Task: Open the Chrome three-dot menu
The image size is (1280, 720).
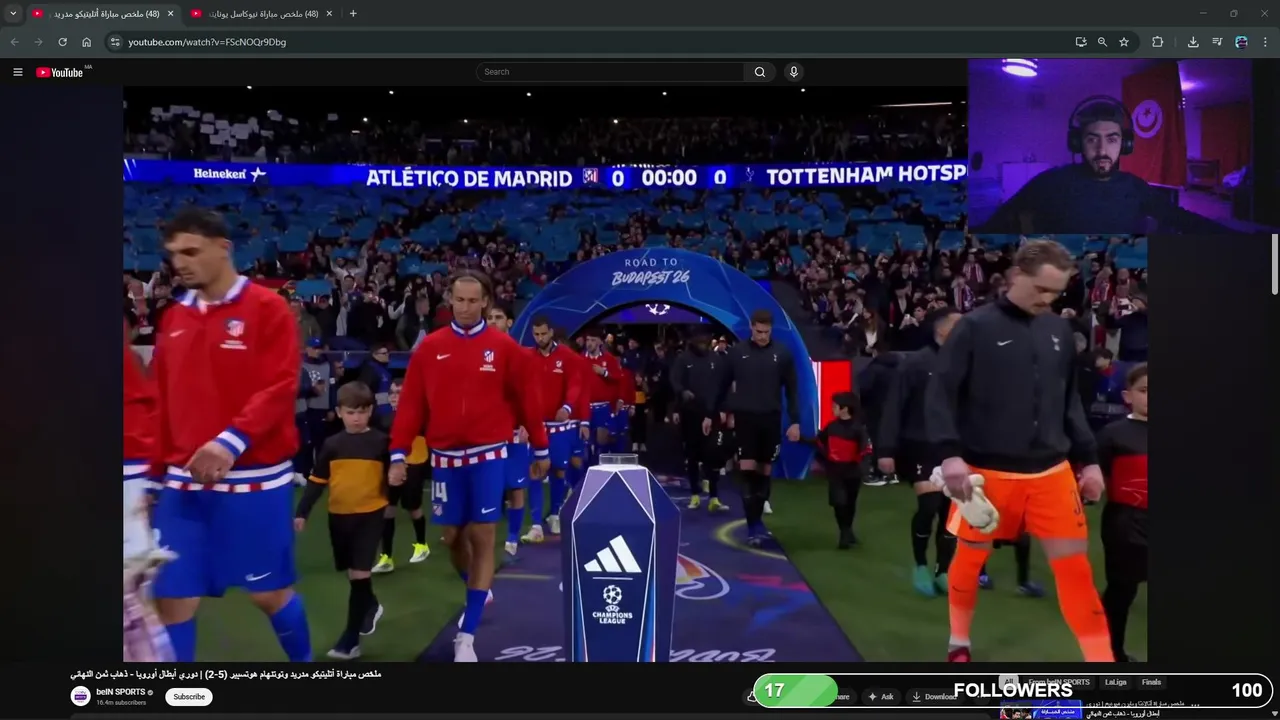Action: pos(1265,42)
